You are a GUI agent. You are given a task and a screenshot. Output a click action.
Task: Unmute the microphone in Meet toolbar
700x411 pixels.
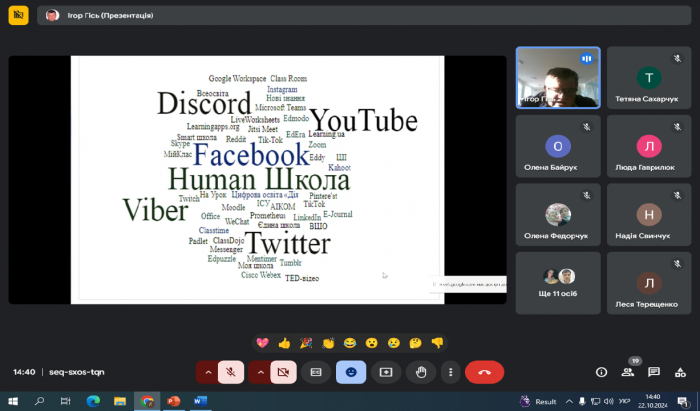[x=231, y=372]
